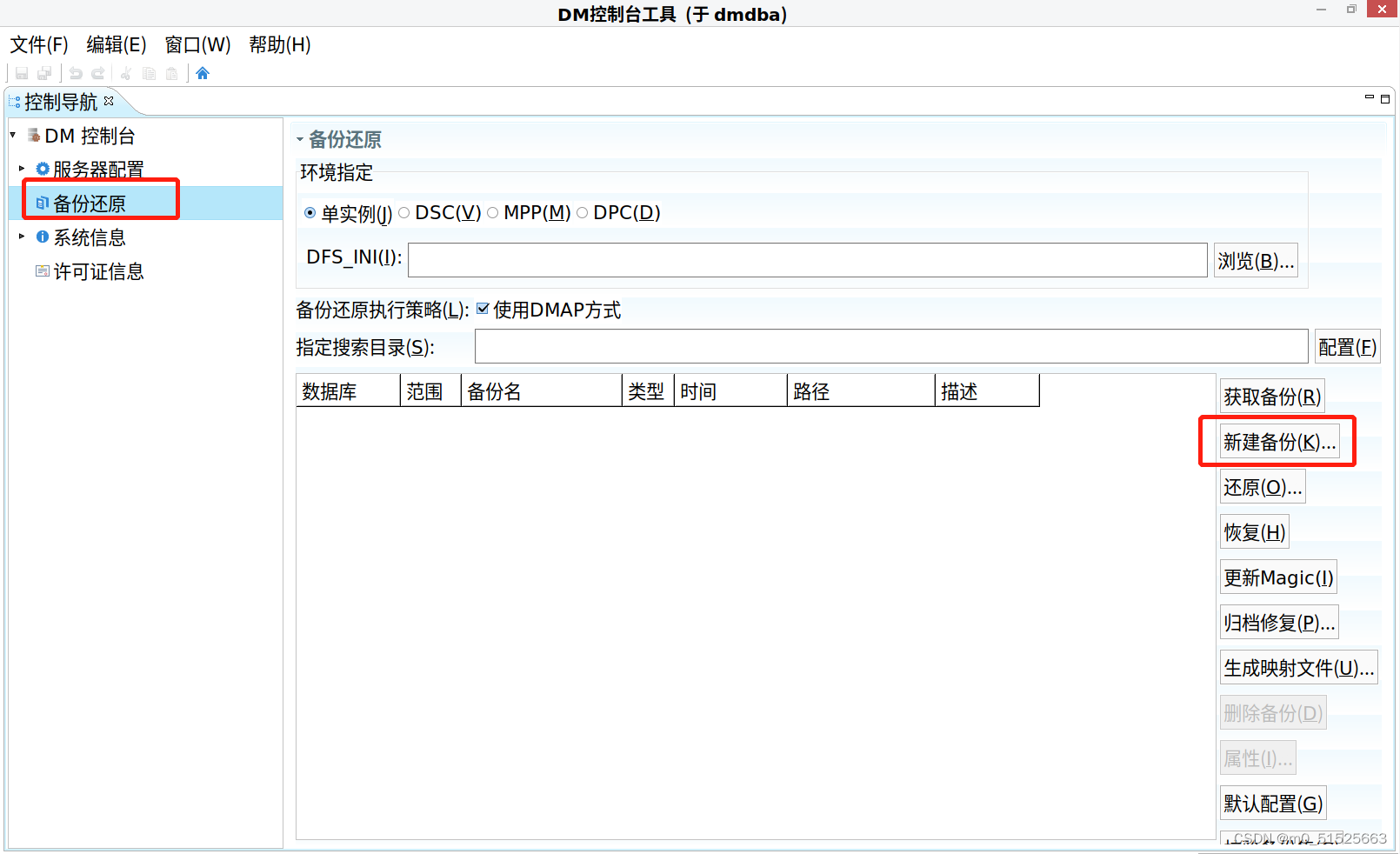The image size is (1400, 854).
Task: Click the Redo arrow toolbar icon
Action: (x=98, y=74)
